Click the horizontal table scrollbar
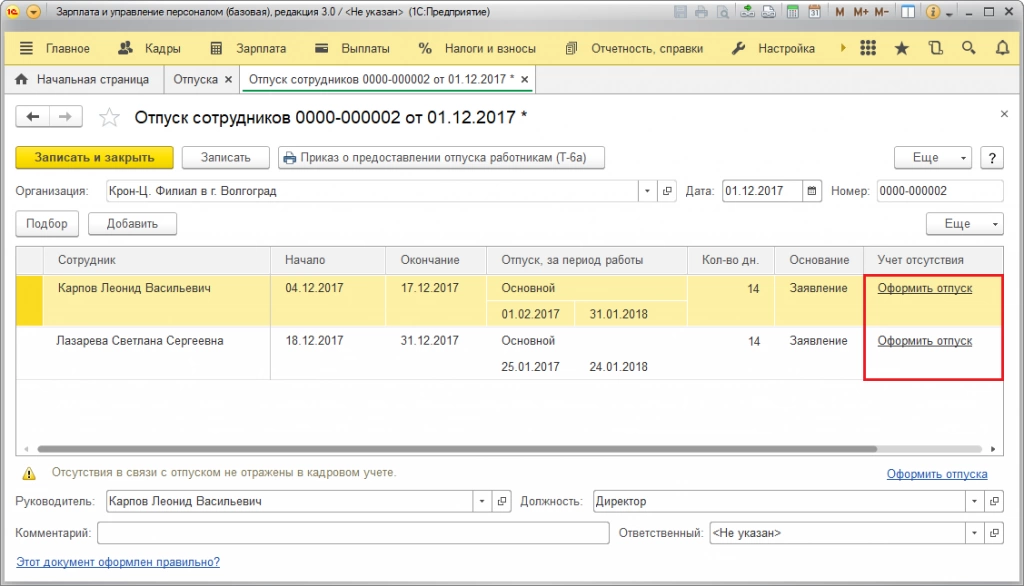1024x586 pixels. (457, 449)
